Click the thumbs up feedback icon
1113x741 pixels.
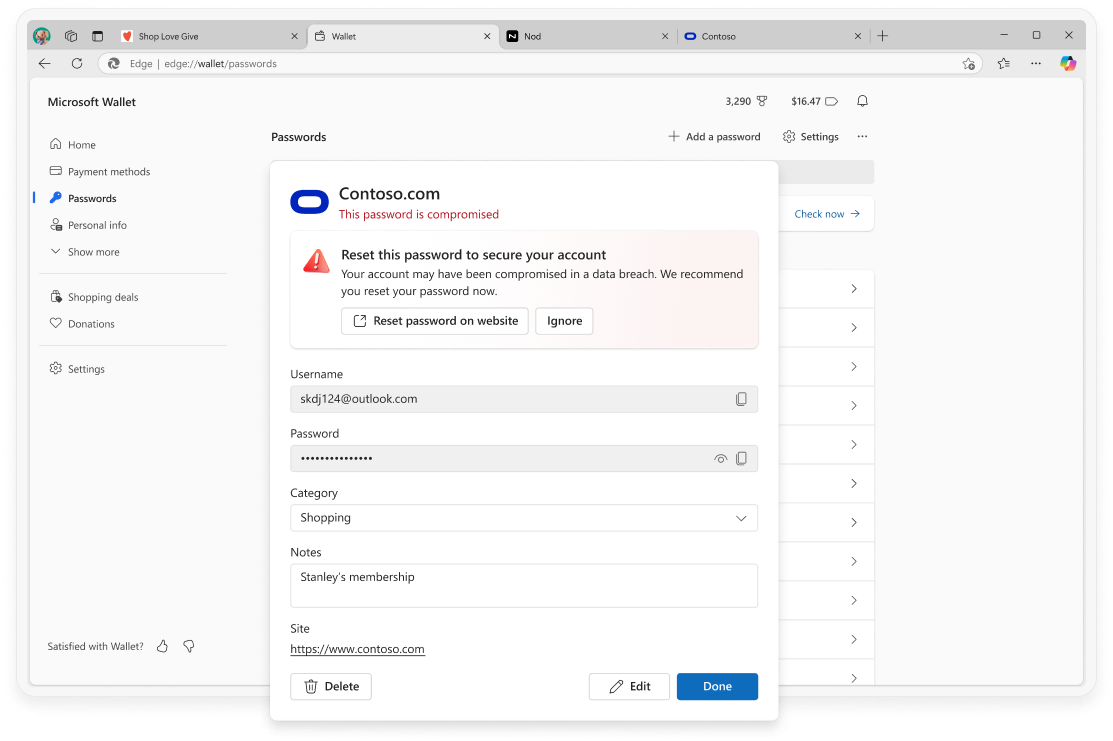click(x=163, y=647)
